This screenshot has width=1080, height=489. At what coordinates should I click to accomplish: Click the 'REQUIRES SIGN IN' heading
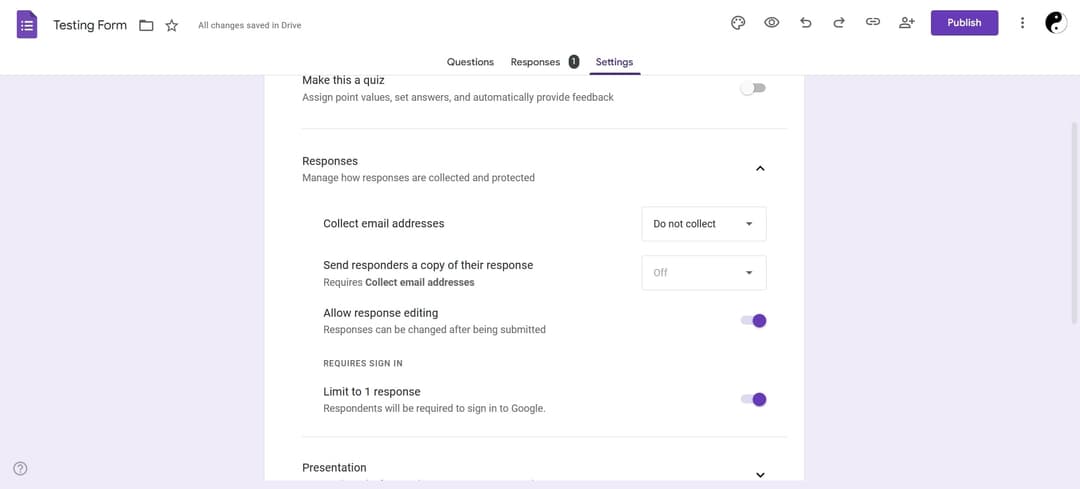point(363,363)
